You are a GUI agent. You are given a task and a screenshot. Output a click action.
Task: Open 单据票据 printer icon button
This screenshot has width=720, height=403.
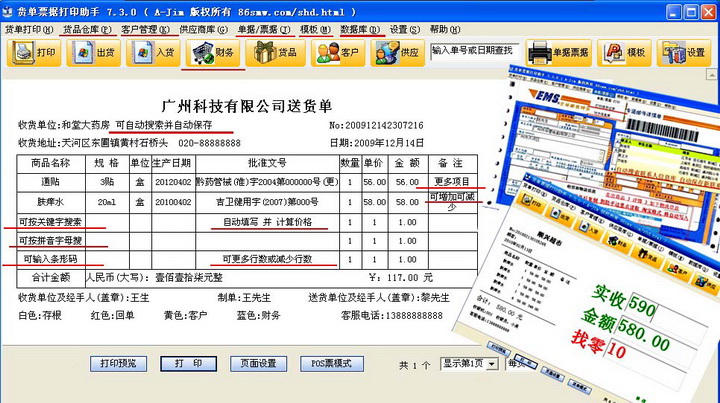click(558, 52)
